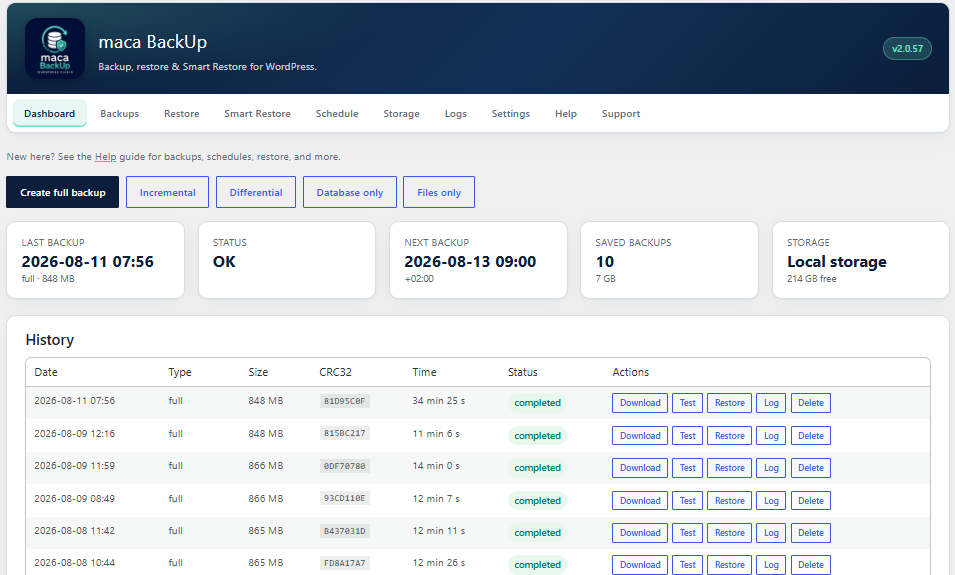Select the CRC32 value 815BC217
Viewport: 955px width, 575px height.
[345, 433]
